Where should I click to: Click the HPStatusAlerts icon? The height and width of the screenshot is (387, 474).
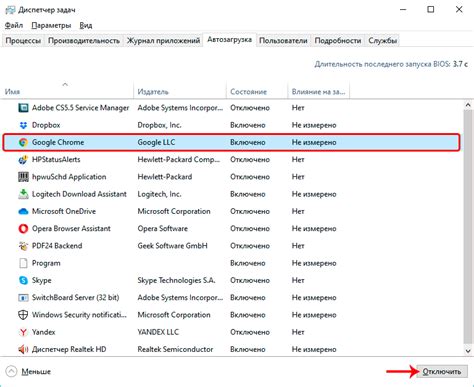coord(23,160)
